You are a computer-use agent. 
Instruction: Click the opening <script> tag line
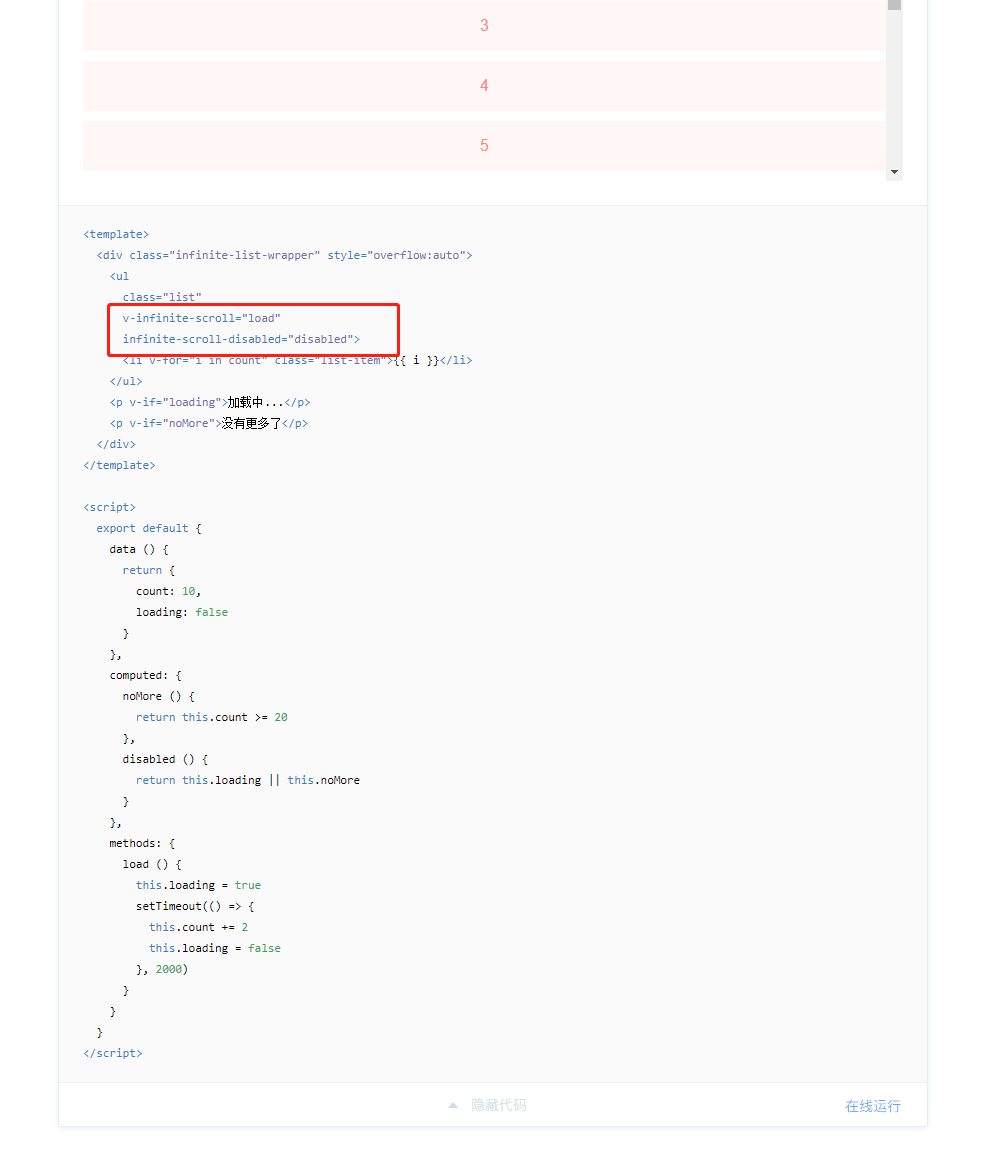pyautogui.click(x=110, y=507)
